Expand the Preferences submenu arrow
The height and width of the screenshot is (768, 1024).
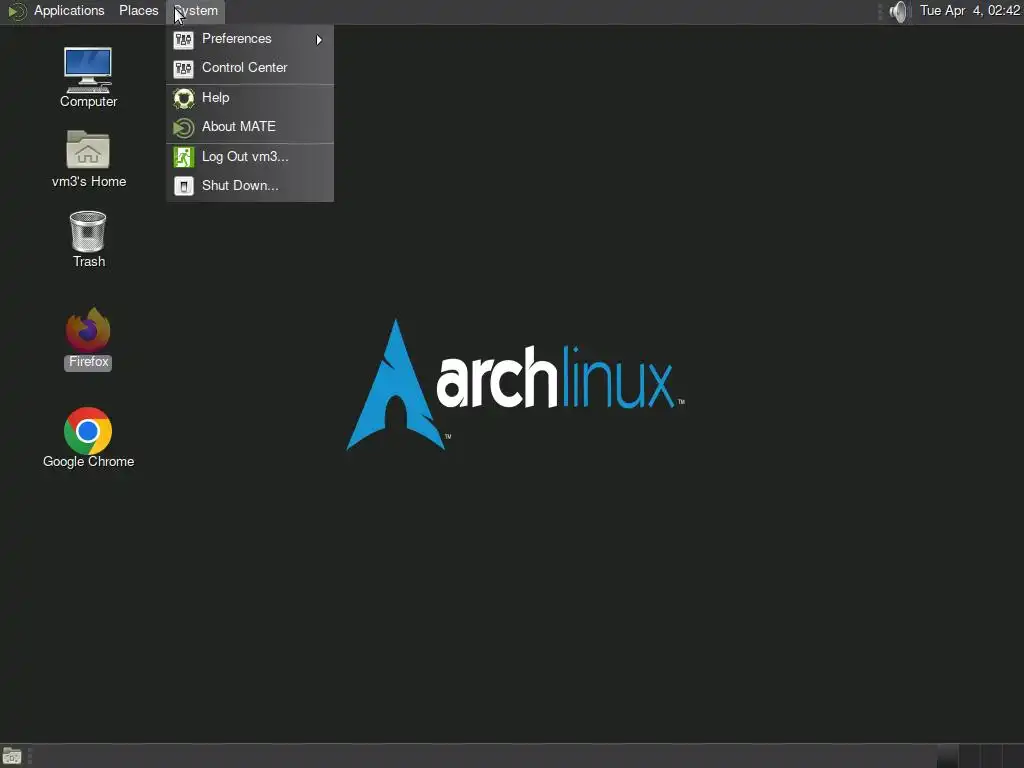pos(319,40)
